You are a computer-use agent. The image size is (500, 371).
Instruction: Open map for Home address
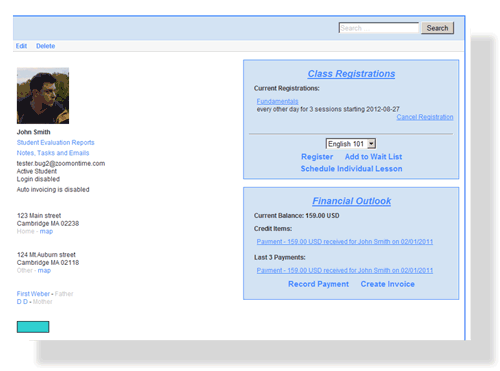click(46, 231)
